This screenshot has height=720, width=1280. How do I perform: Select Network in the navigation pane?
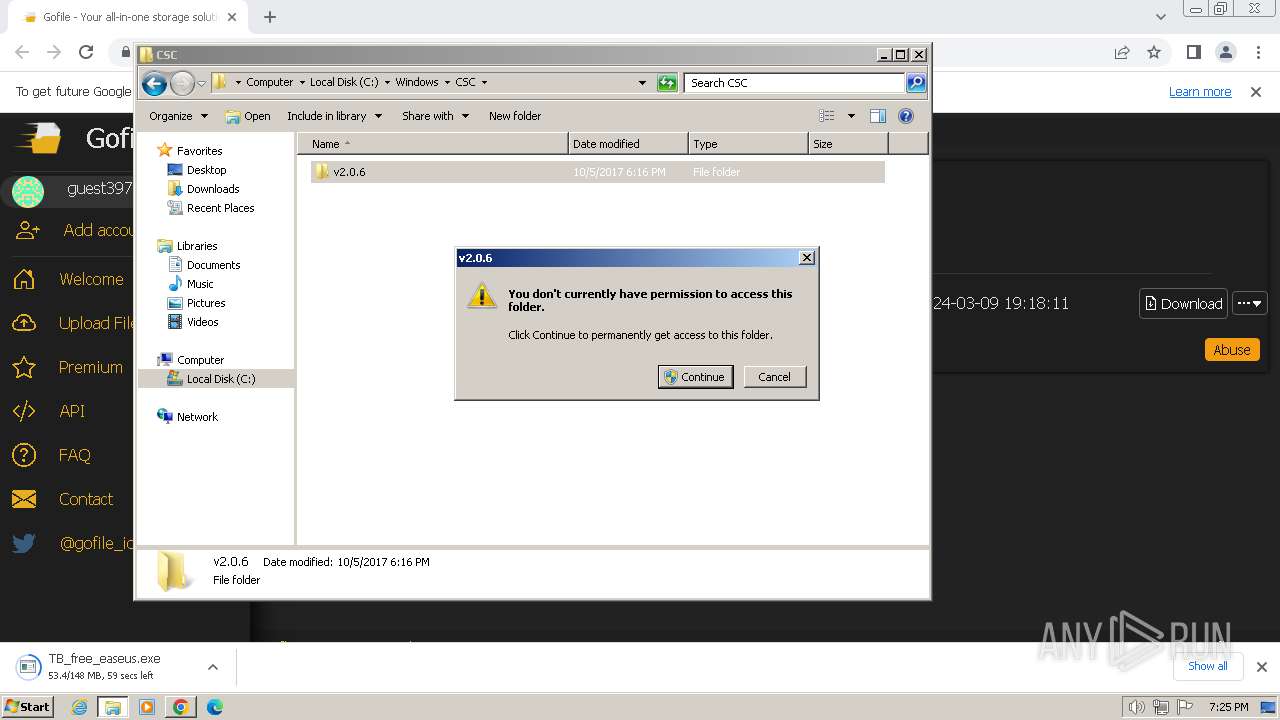click(x=197, y=417)
